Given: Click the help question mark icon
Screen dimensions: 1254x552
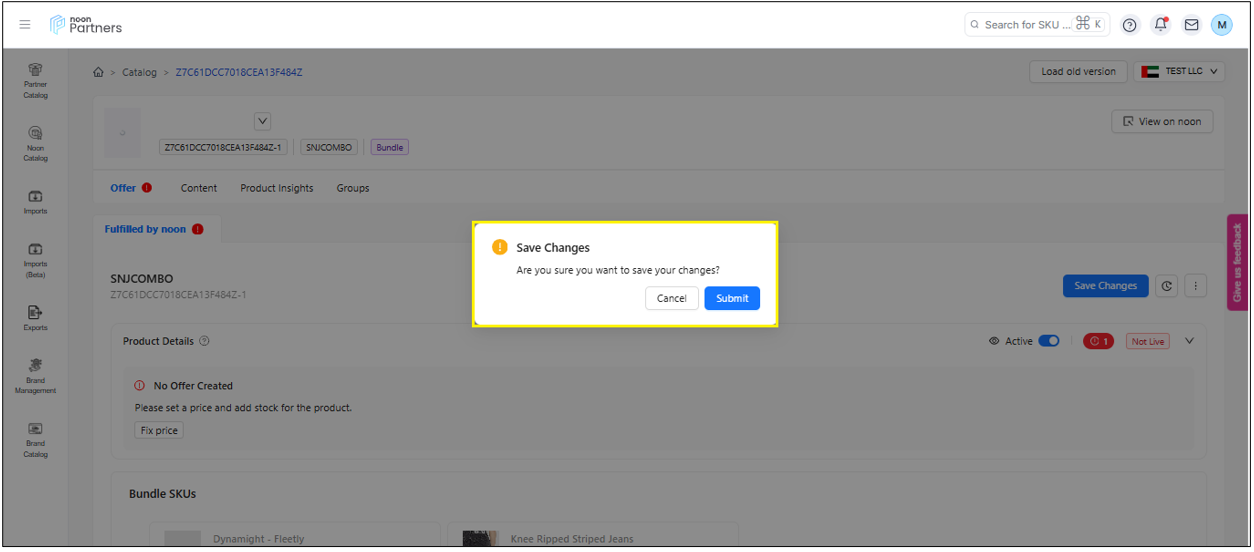Looking at the screenshot, I should (1129, 25).
